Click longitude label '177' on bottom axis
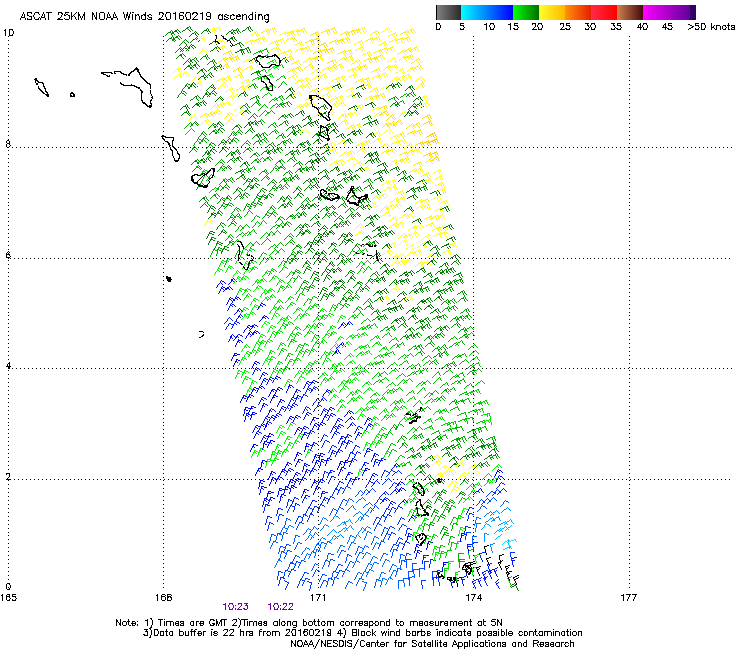 coord(629,598)
